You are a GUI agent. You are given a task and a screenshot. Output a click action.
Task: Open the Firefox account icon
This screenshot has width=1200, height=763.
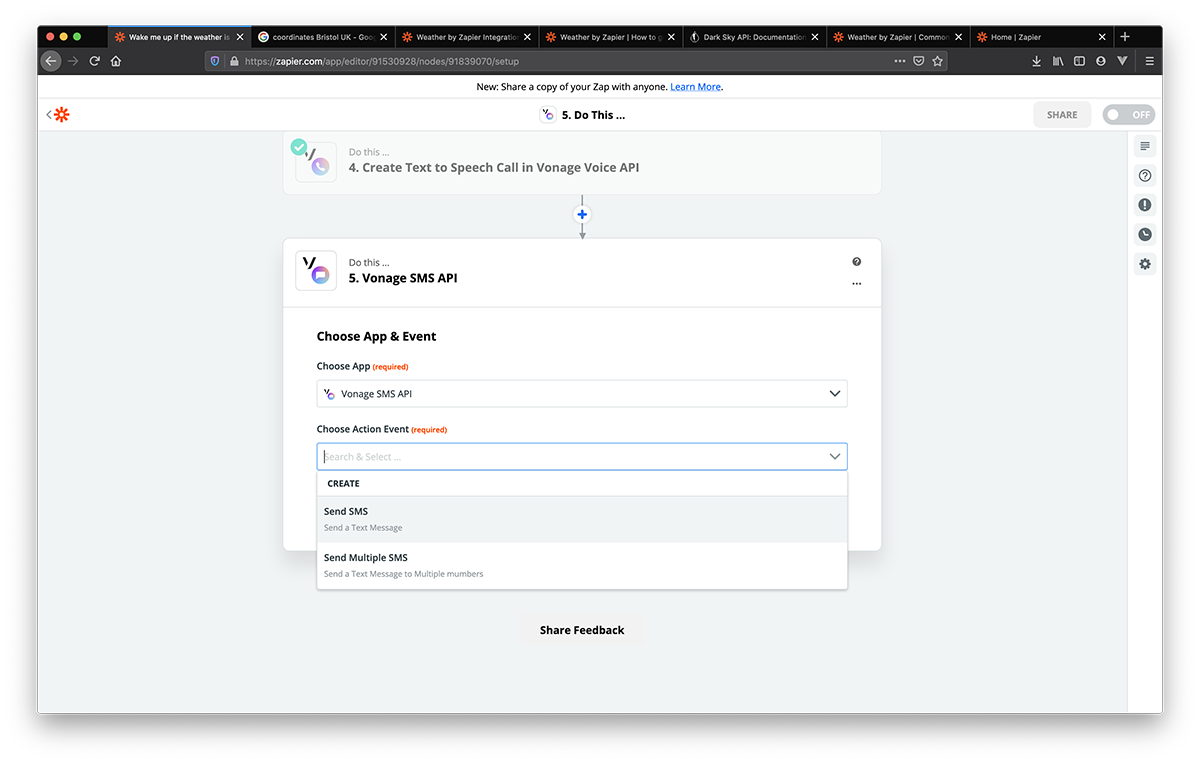1101,61
